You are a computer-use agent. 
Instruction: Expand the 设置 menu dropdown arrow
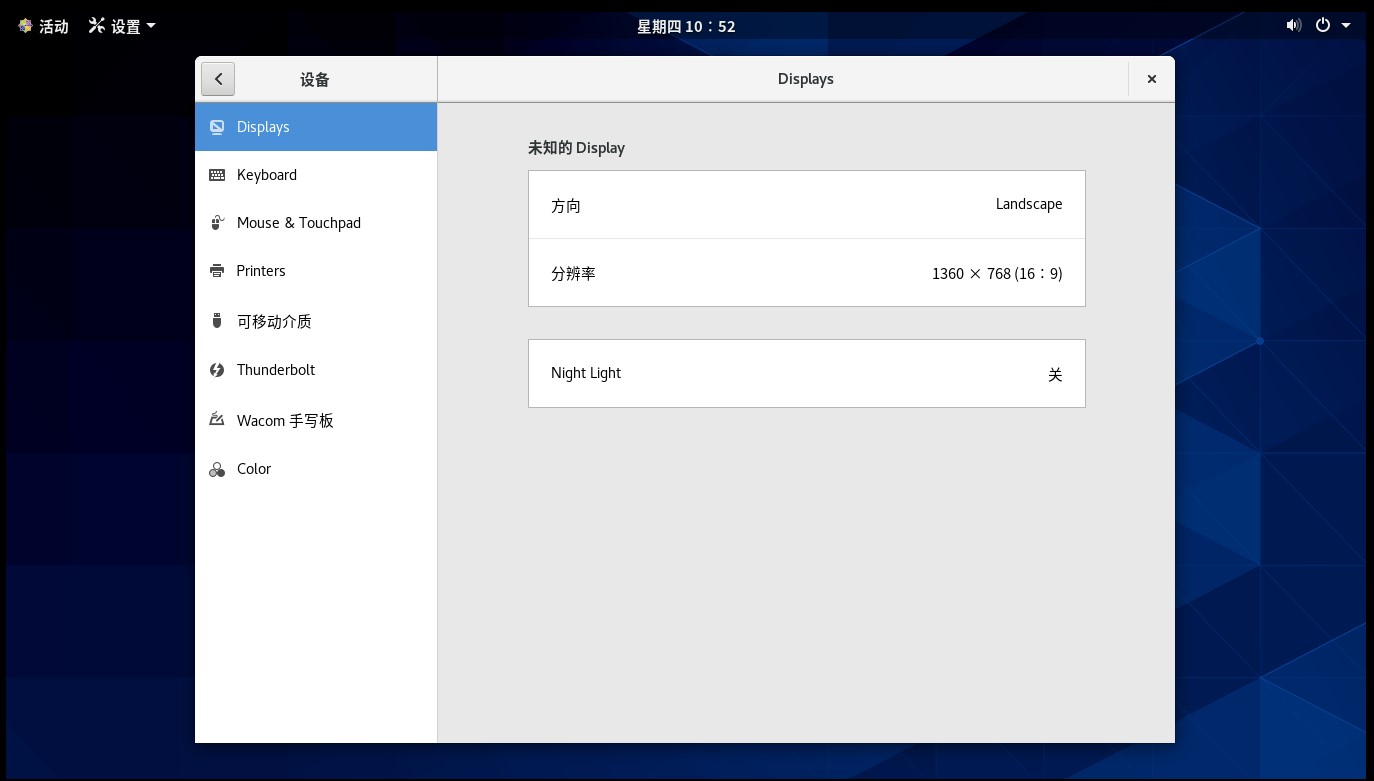click(x=151, y=26)
